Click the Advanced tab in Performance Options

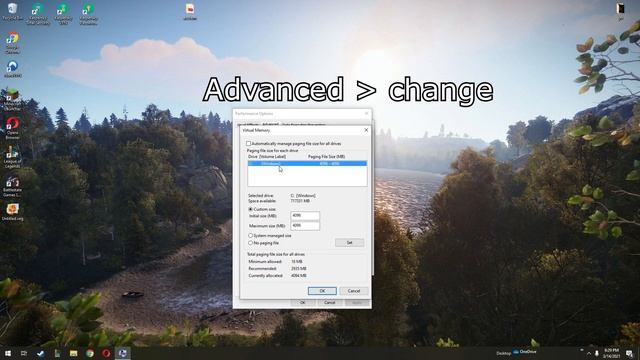[x=270, y=124]
